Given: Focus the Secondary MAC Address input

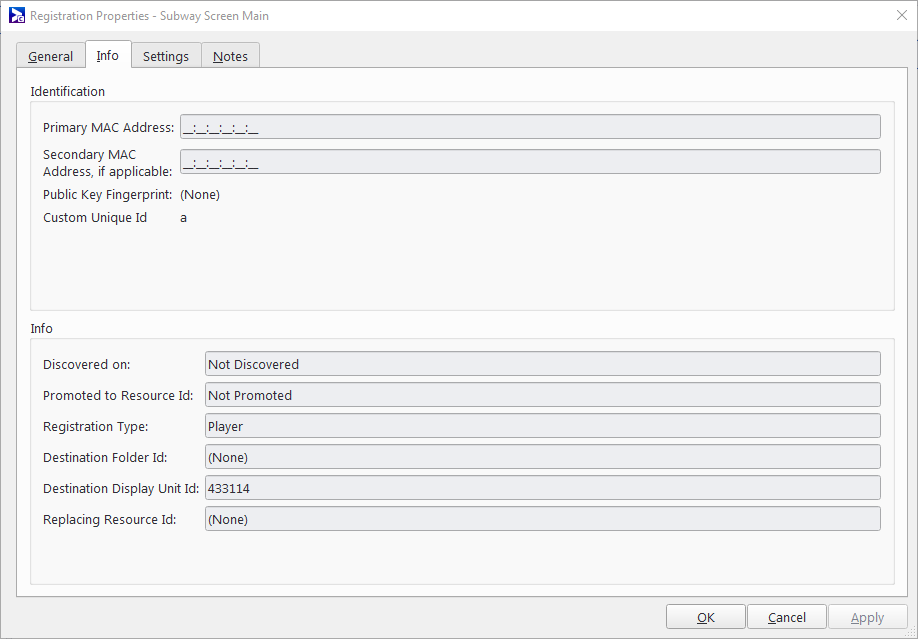Looking at the screenshot, I should point(530,163).
